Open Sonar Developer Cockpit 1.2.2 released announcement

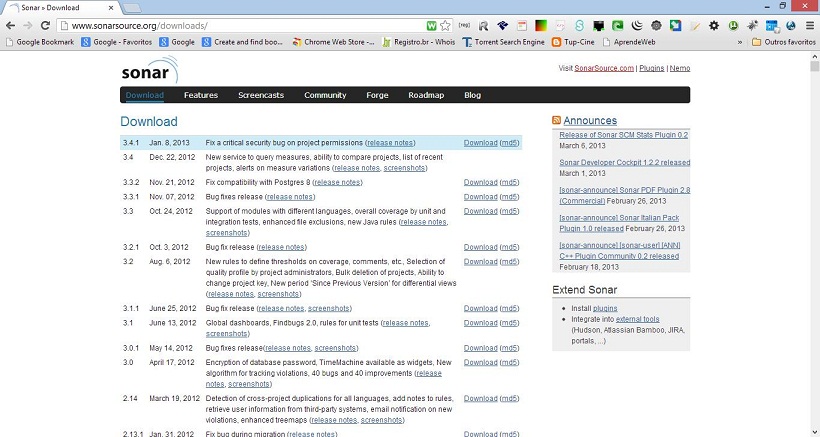pyautogui.click(x=624, y=163)
